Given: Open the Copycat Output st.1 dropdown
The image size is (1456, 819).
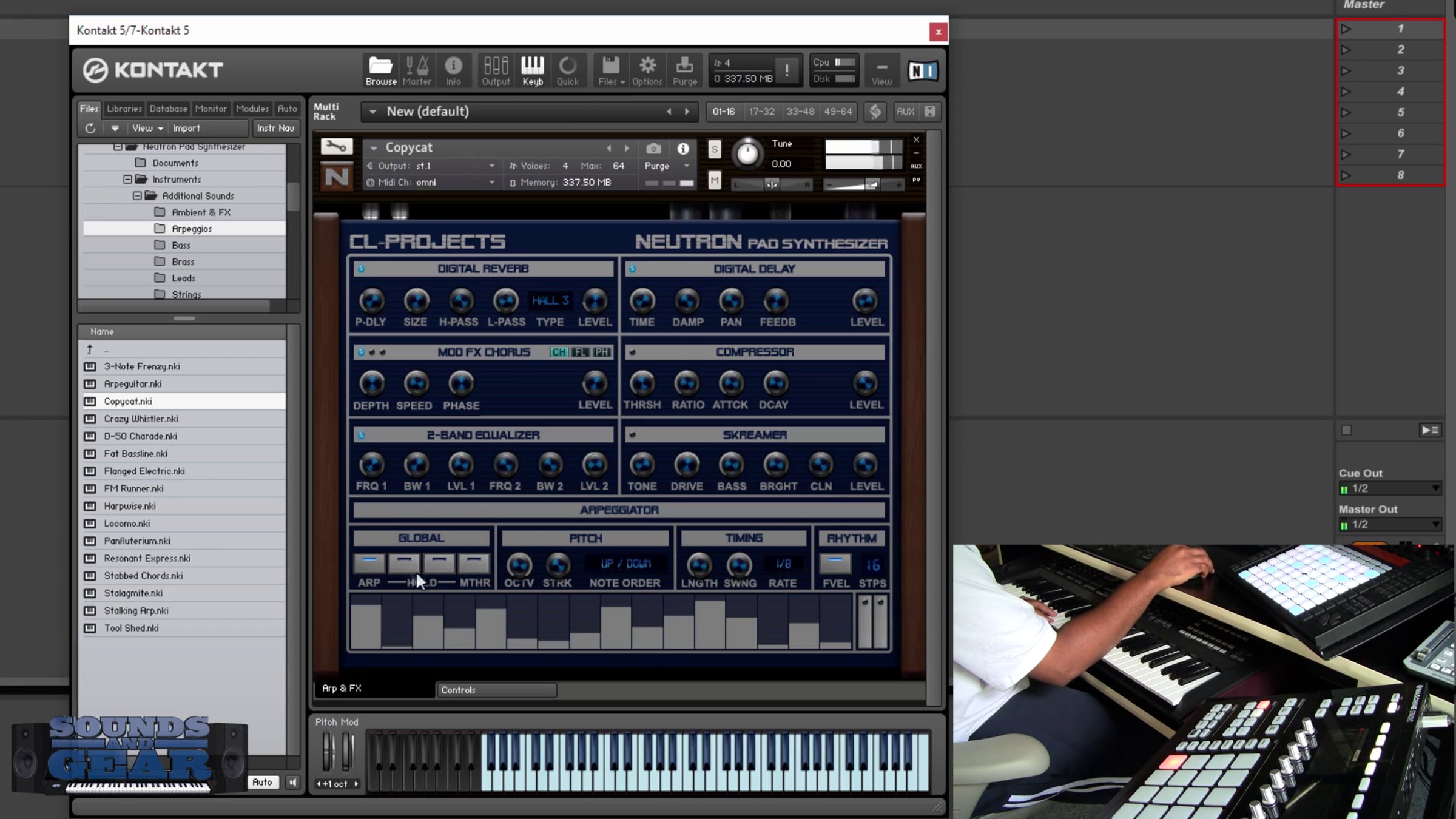Looking at the screenshot, I should (491, 166).
